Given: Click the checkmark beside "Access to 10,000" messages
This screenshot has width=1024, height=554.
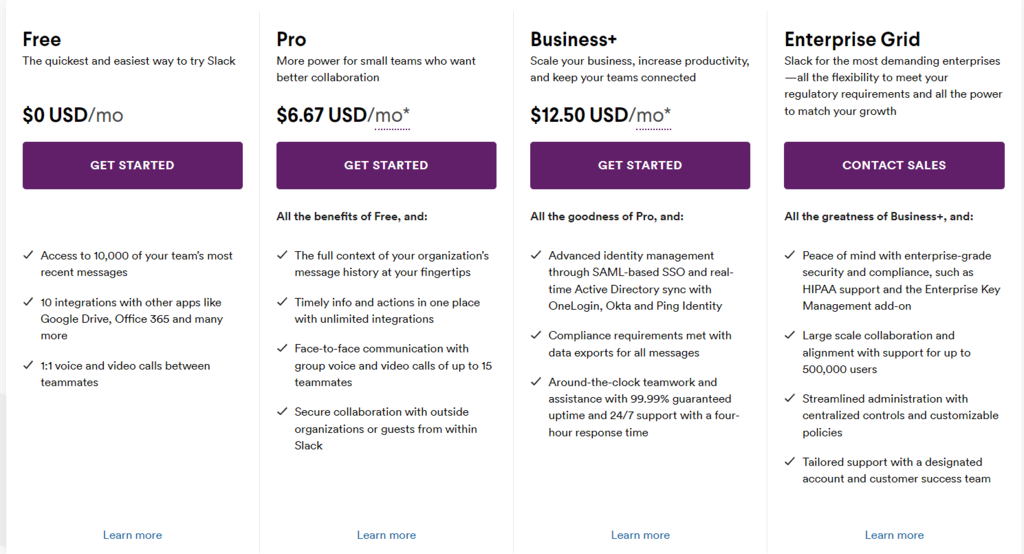Looking at the screenshot, I should coord(28,256).
